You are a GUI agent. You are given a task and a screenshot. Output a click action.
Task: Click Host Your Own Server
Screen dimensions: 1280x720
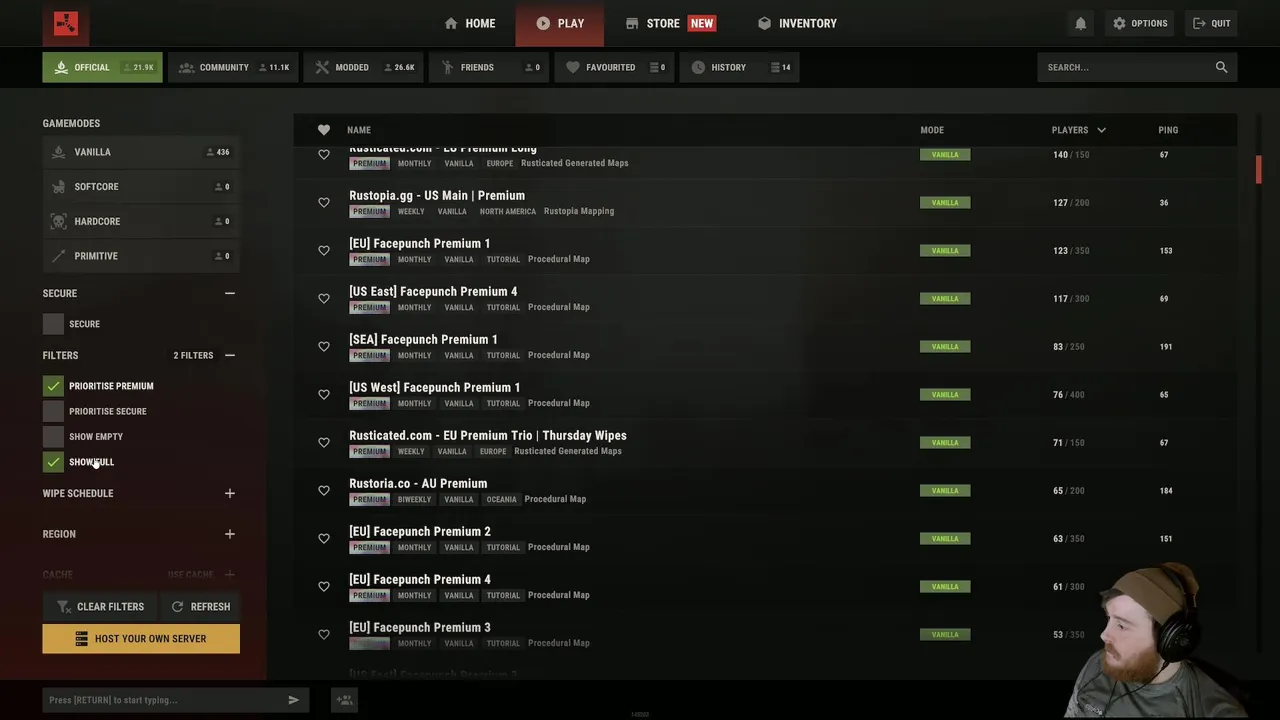pos(141,639)
